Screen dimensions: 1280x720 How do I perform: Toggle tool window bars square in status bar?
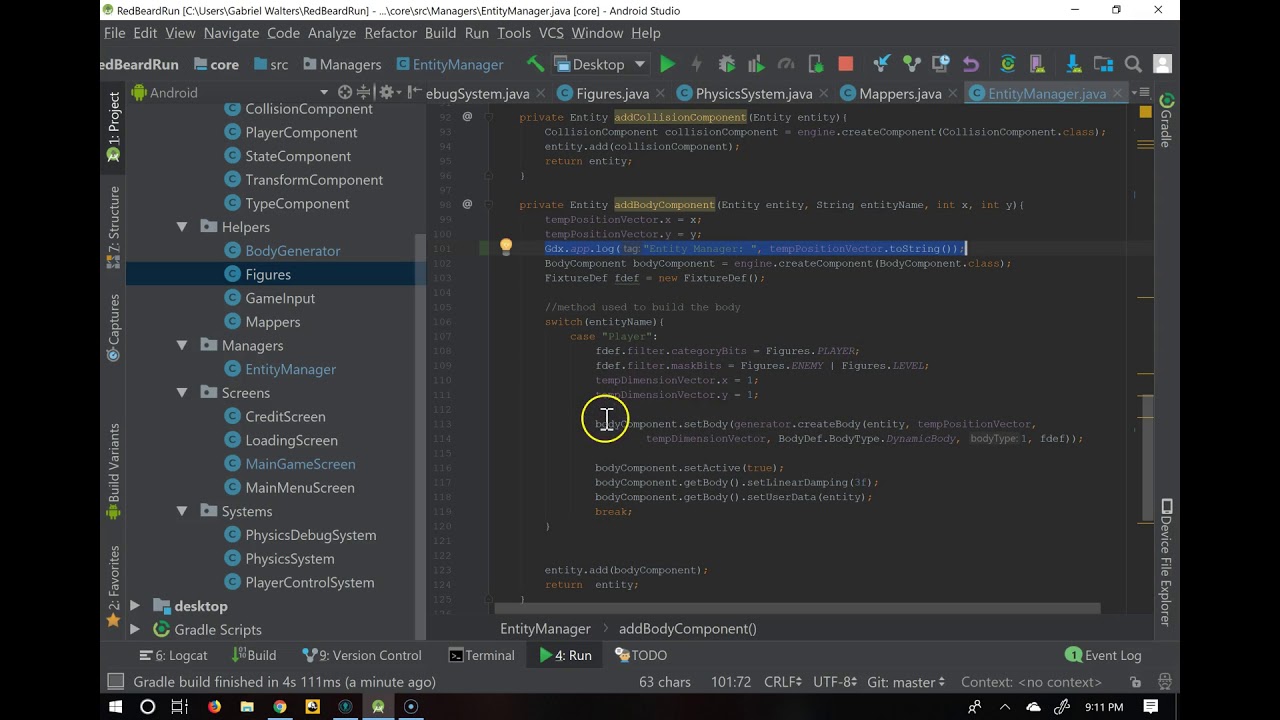click(116, 682)
